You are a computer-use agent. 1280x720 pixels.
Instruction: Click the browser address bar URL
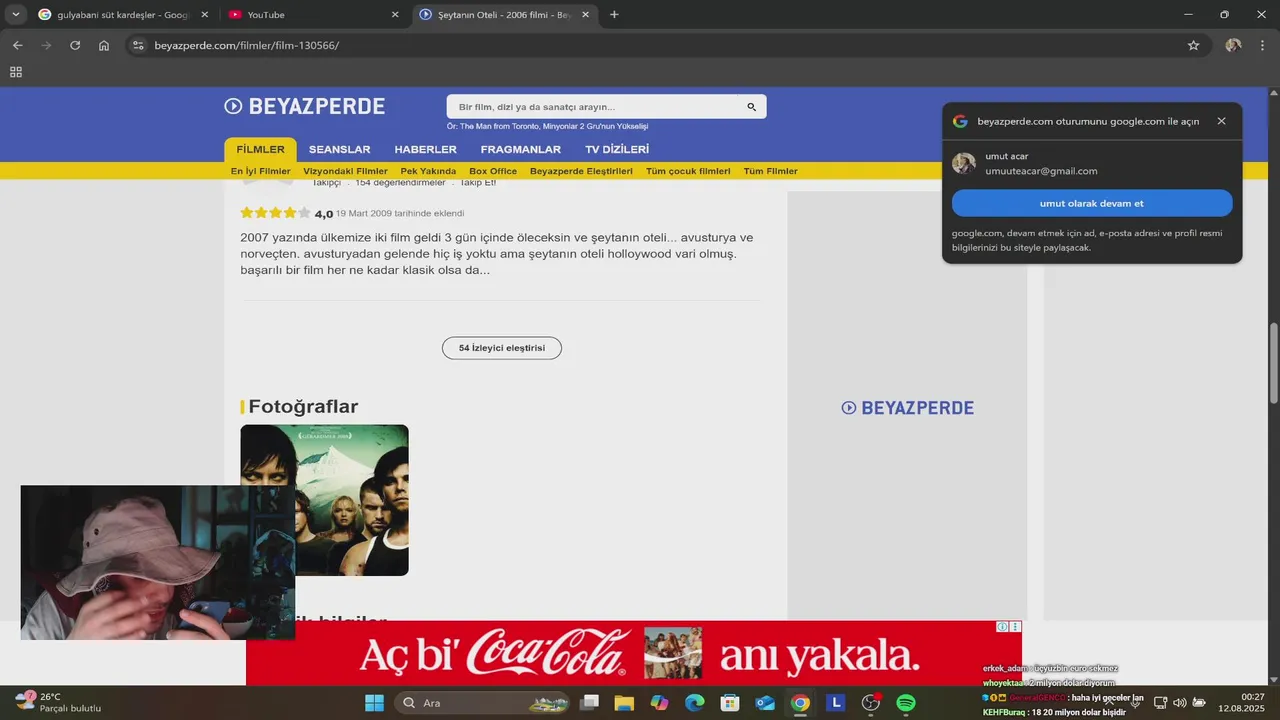246,45
